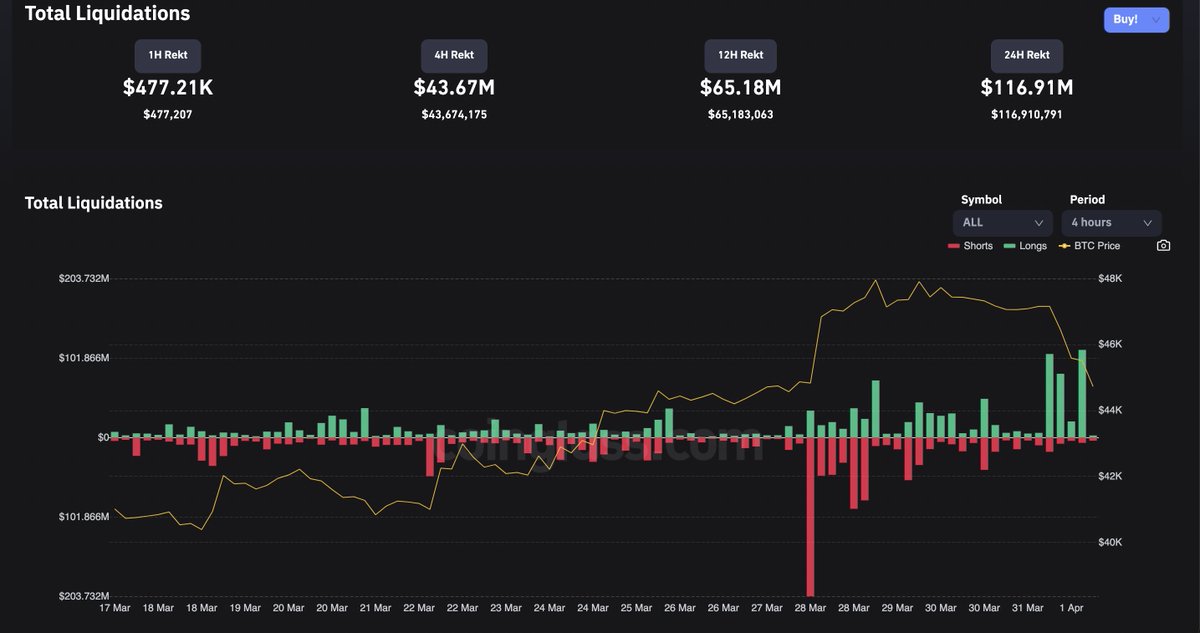Click the exact figure $477,207
Image resolution: width=1200 pixels, height=633 pixels.
(x=168, y=115)
